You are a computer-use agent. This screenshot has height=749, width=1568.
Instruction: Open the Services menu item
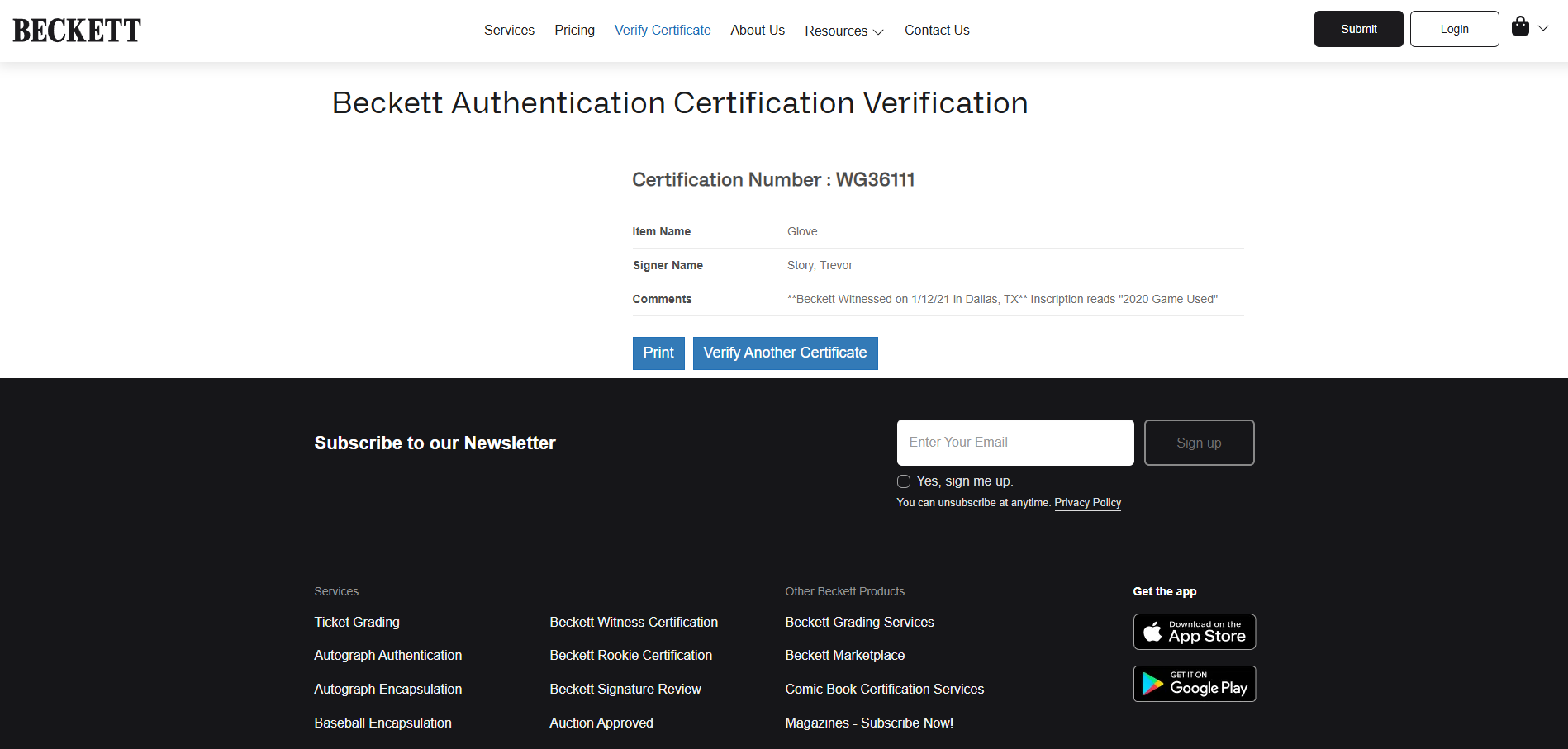tap(509, 30)
